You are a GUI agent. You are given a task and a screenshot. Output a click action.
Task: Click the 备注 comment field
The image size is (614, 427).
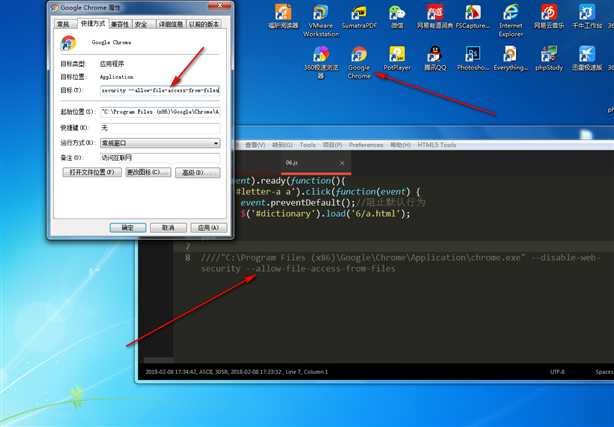[x=160, y=158]
